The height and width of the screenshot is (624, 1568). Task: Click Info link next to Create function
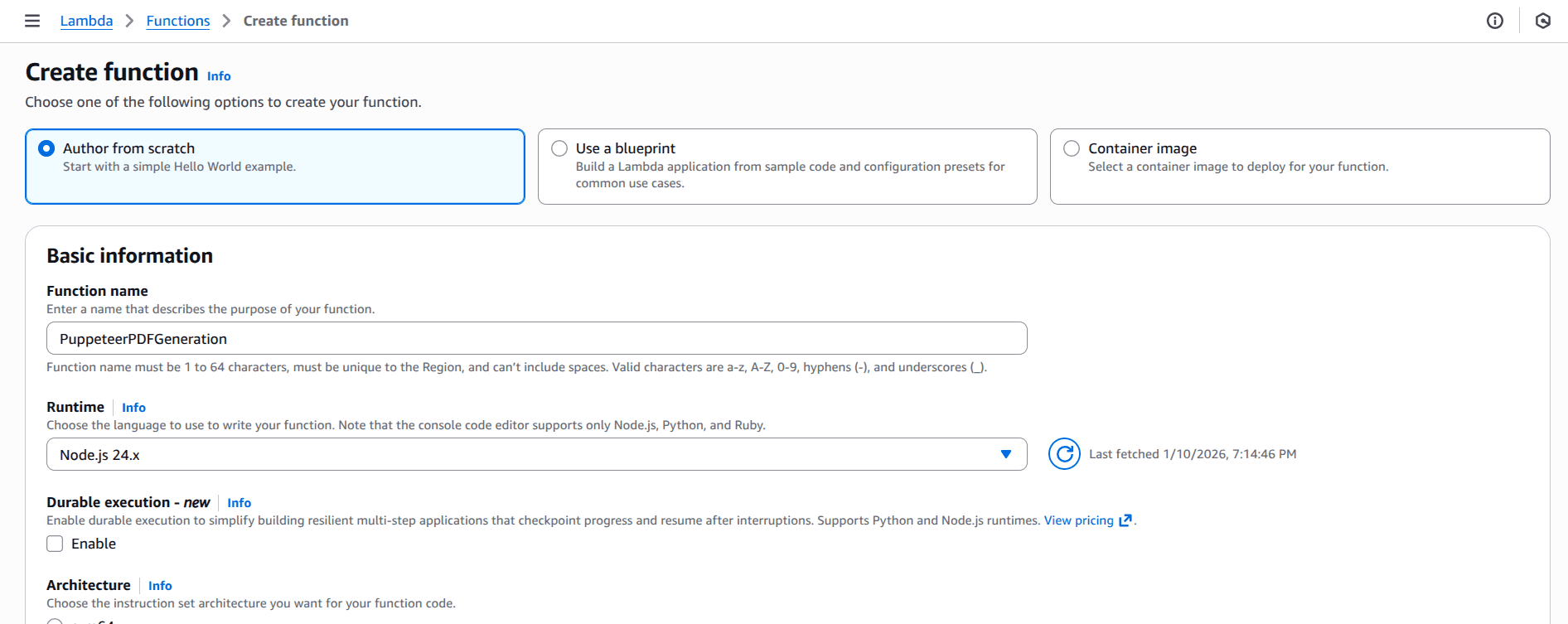pyautogui.click(x=219, y=76)
